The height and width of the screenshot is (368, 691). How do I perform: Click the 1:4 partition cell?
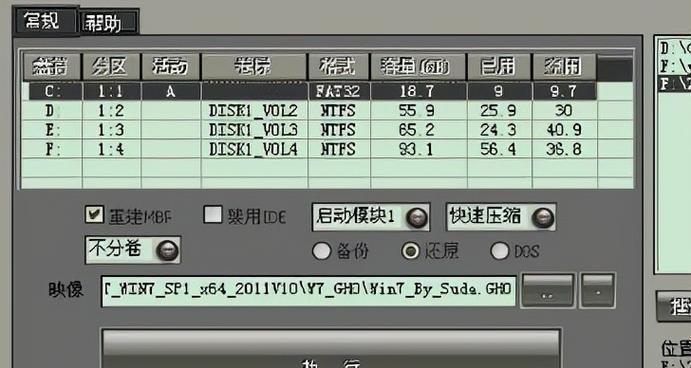pos(111,149)
